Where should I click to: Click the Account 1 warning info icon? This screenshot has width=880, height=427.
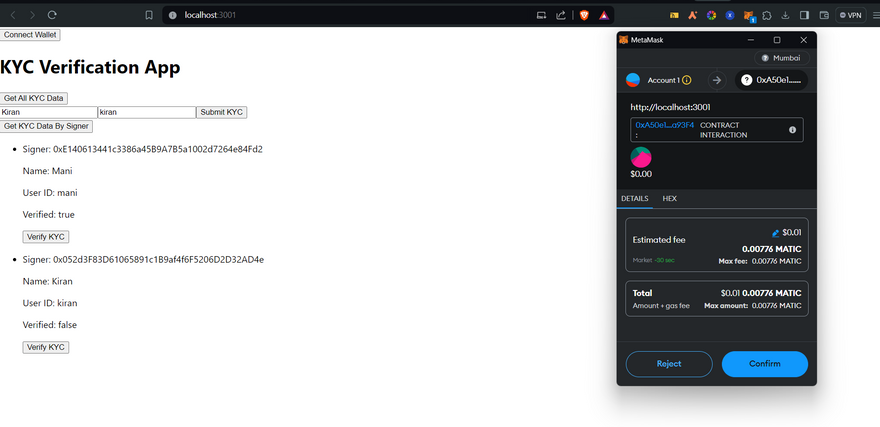[x=687, y=80]
